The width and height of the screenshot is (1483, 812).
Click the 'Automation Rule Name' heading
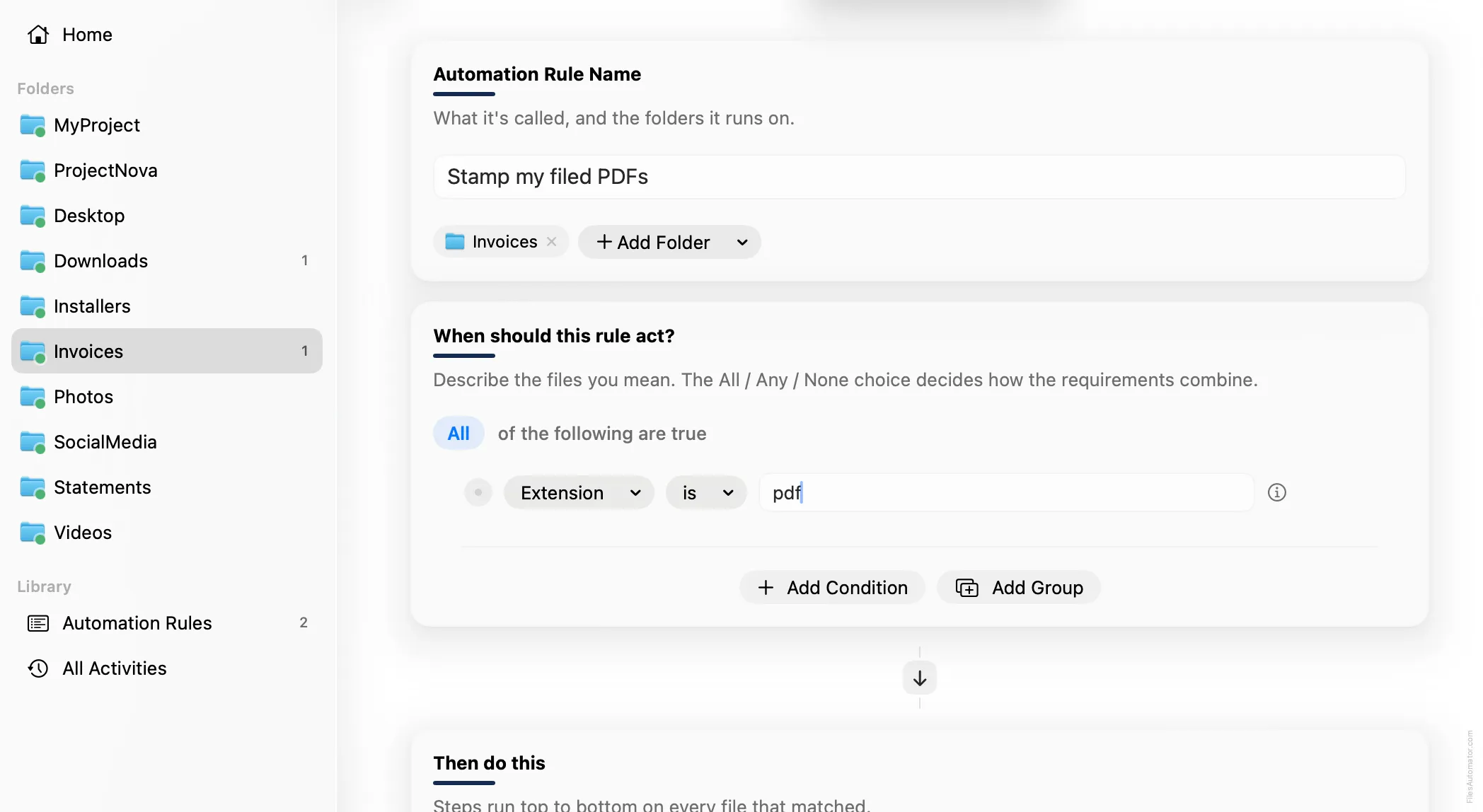coord(537,74)
